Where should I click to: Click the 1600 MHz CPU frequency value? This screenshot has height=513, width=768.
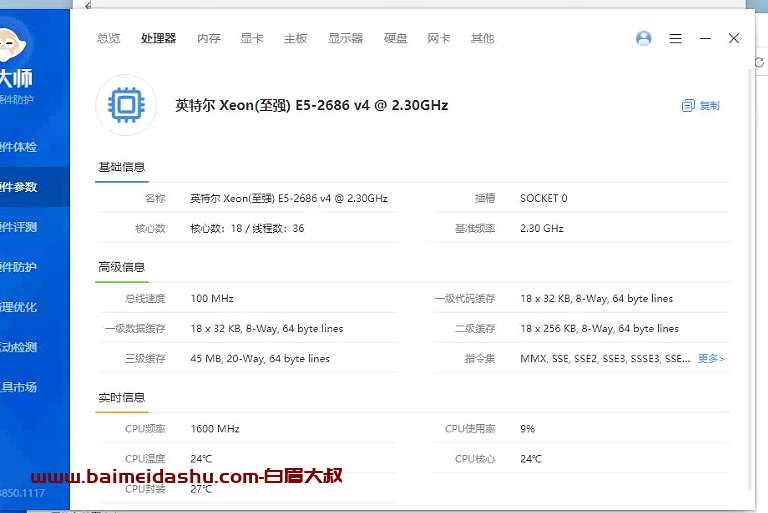[215, 429]
